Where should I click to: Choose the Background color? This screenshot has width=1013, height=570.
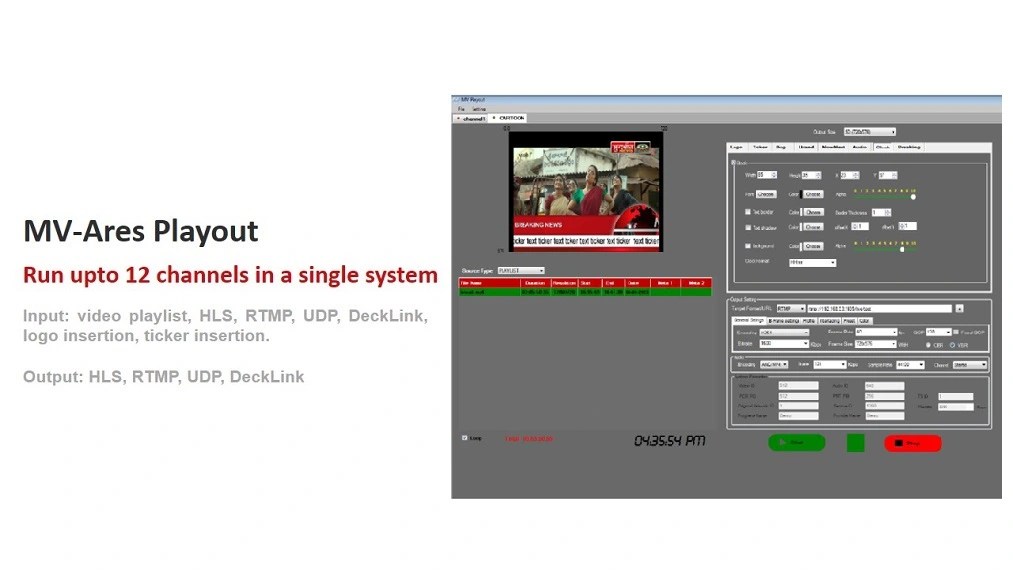813,246
